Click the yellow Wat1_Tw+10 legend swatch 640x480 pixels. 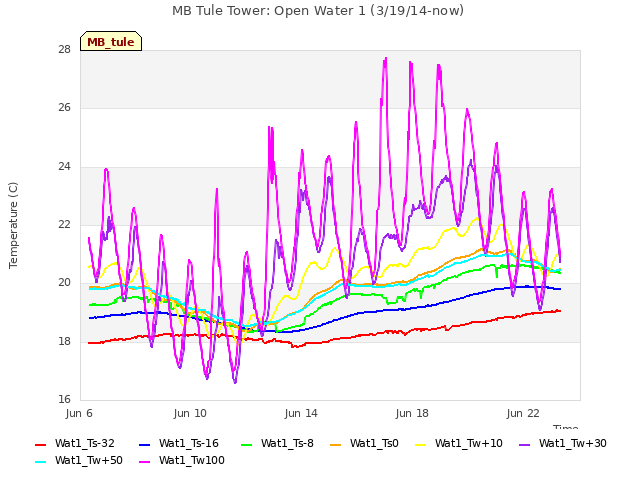421,444
